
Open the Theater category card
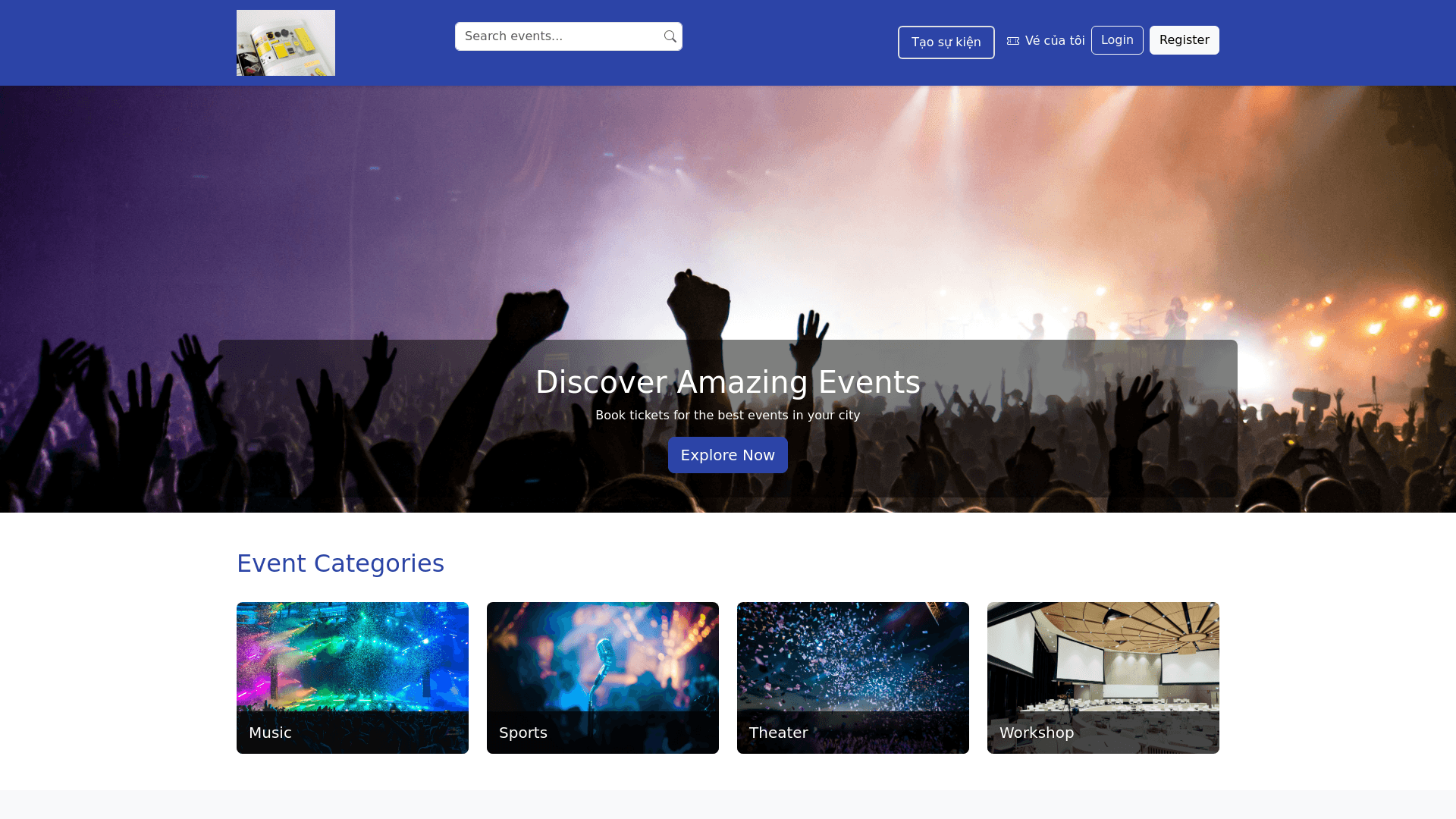tap(853, 678)
